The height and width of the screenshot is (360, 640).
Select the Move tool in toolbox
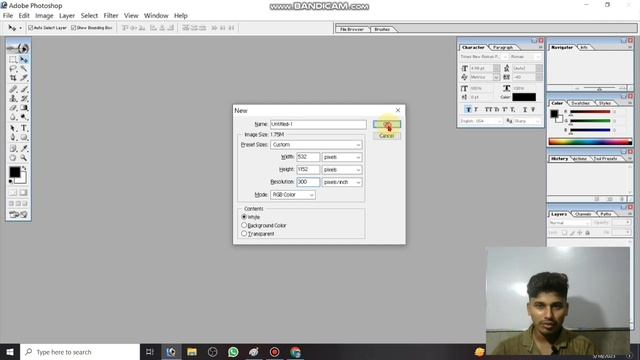click(x=24, y=60)
